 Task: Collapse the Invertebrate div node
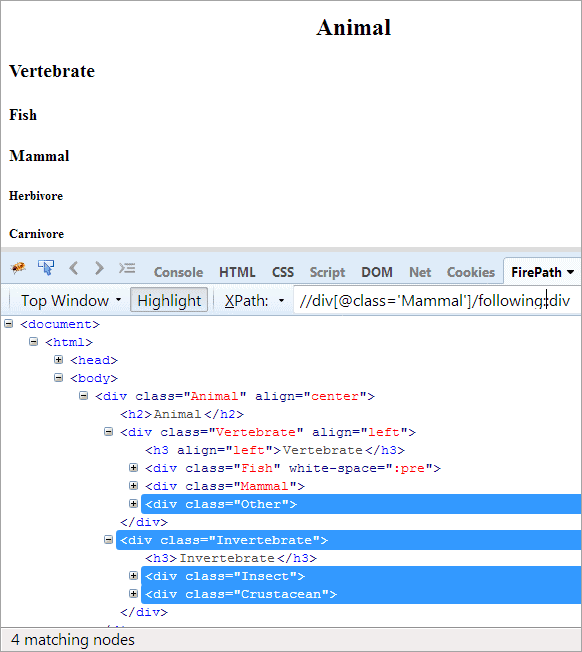pos(109,540)
